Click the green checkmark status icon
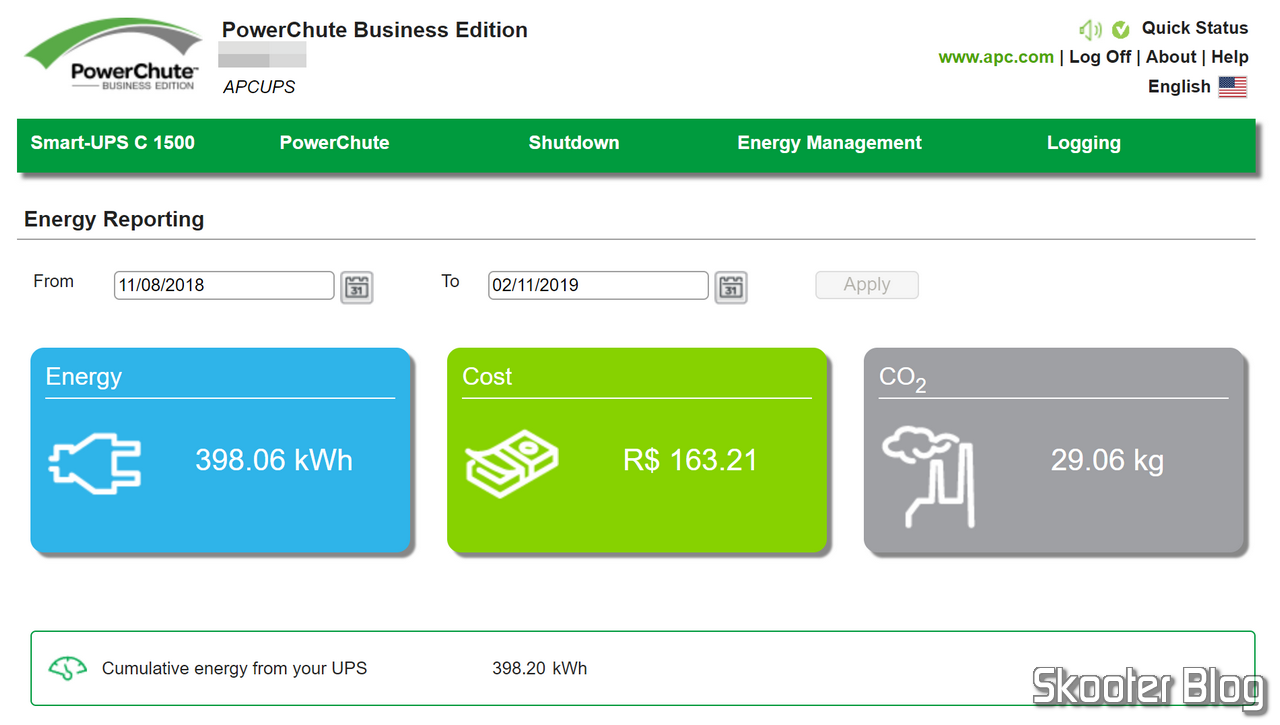 [1121, 29]
